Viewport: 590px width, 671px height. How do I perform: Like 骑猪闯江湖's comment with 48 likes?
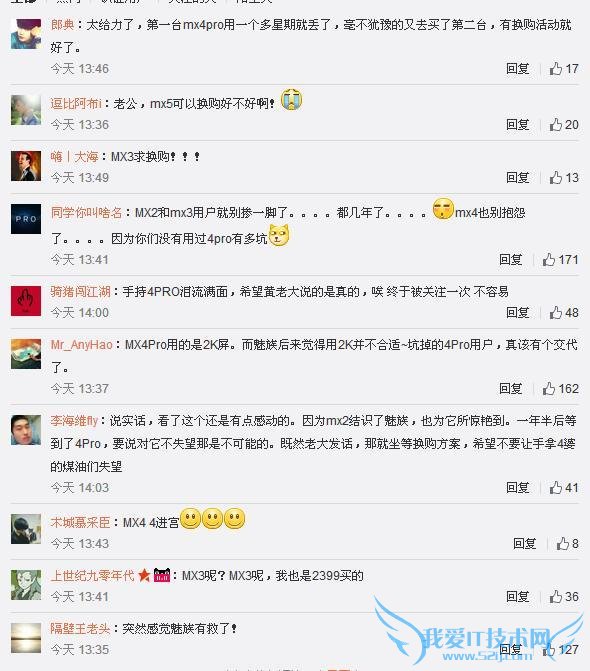tap(564, 312)
